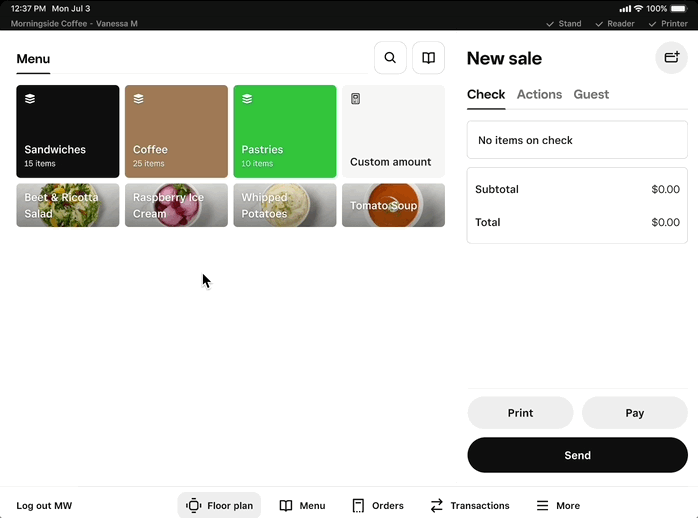Image resolution: width=698 pixels, height=518 pixels.
Task: Open Orders from the bottom navigation
Action: point(378,506)
